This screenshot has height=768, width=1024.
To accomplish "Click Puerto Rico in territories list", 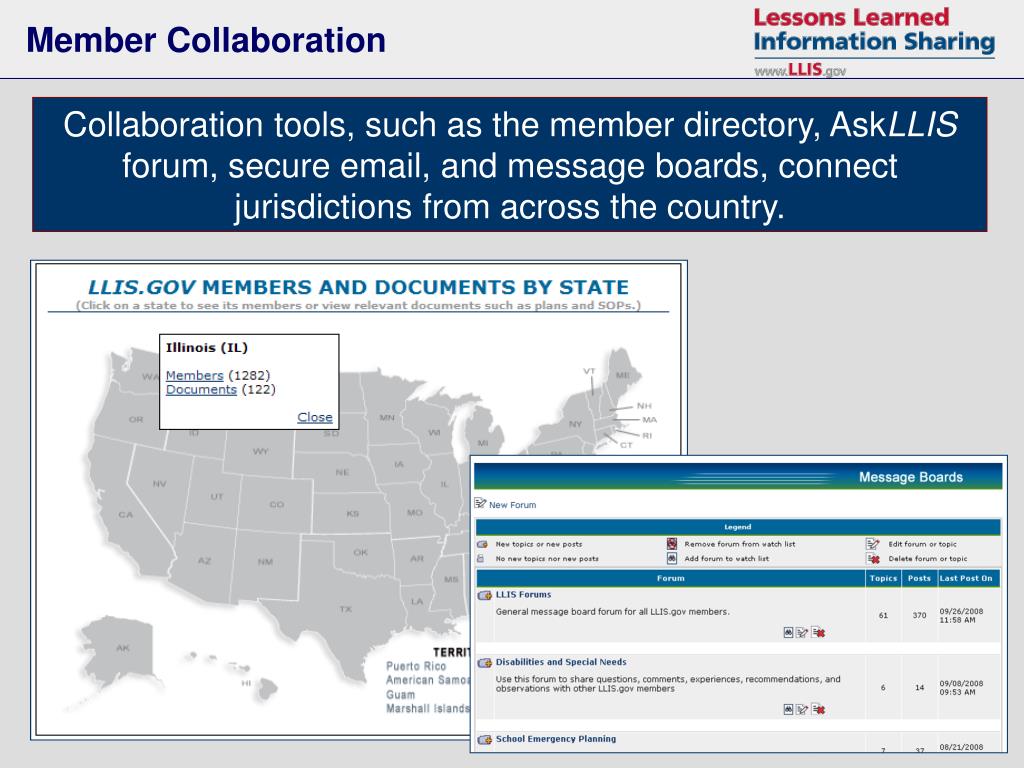I will pos(416,666).
